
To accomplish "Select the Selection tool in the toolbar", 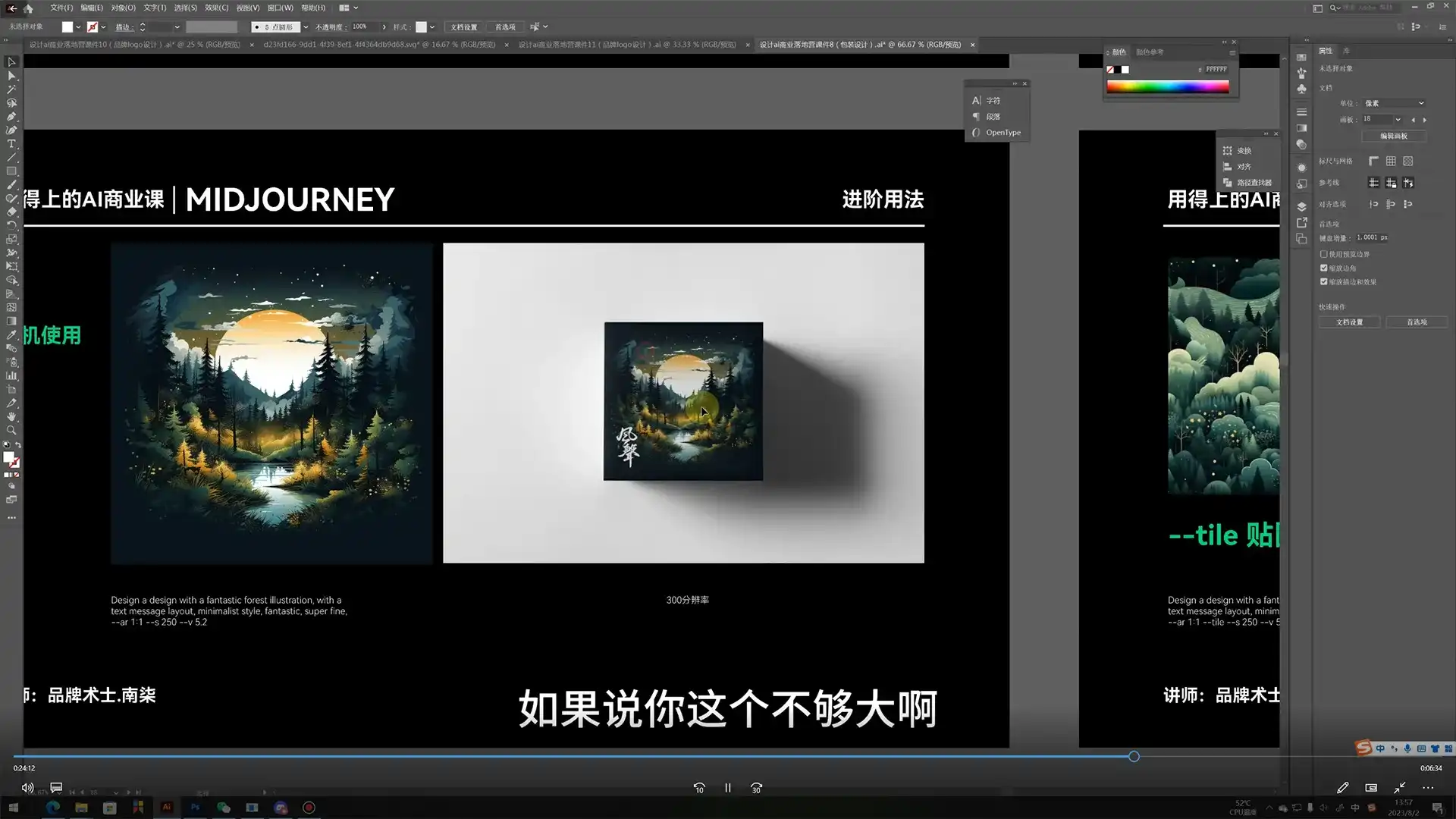I will 11,61.
